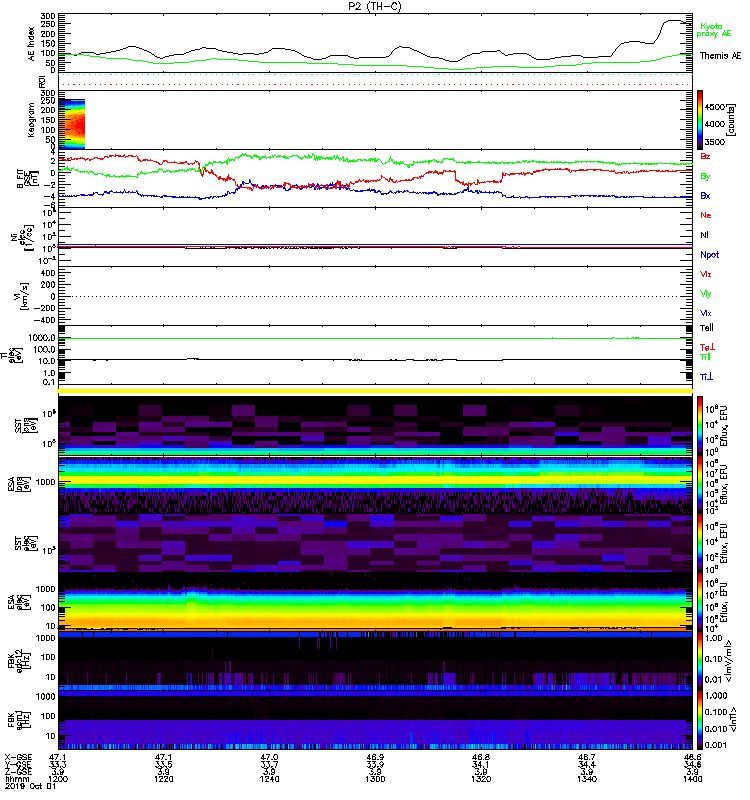
Task: Click the "Keogram" vertical axis label
Action: (x=32, y=120)
